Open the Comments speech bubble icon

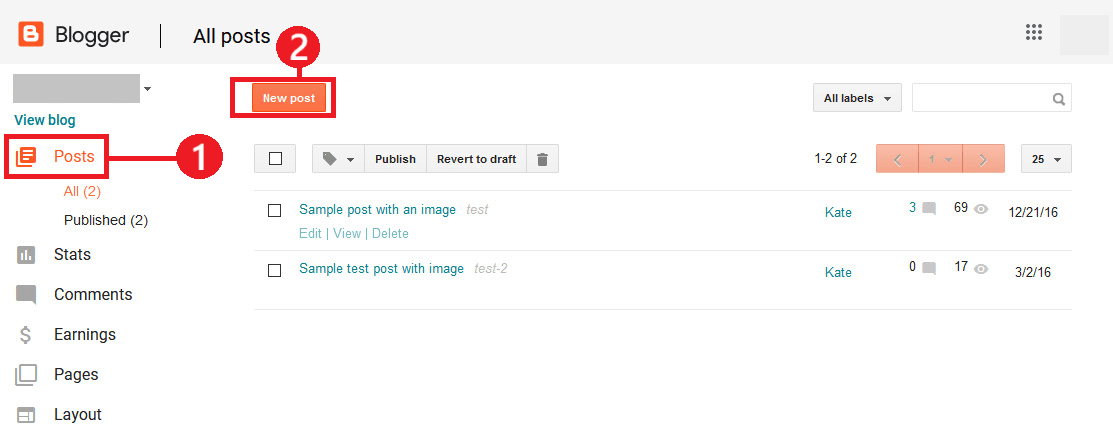point(26,295)
